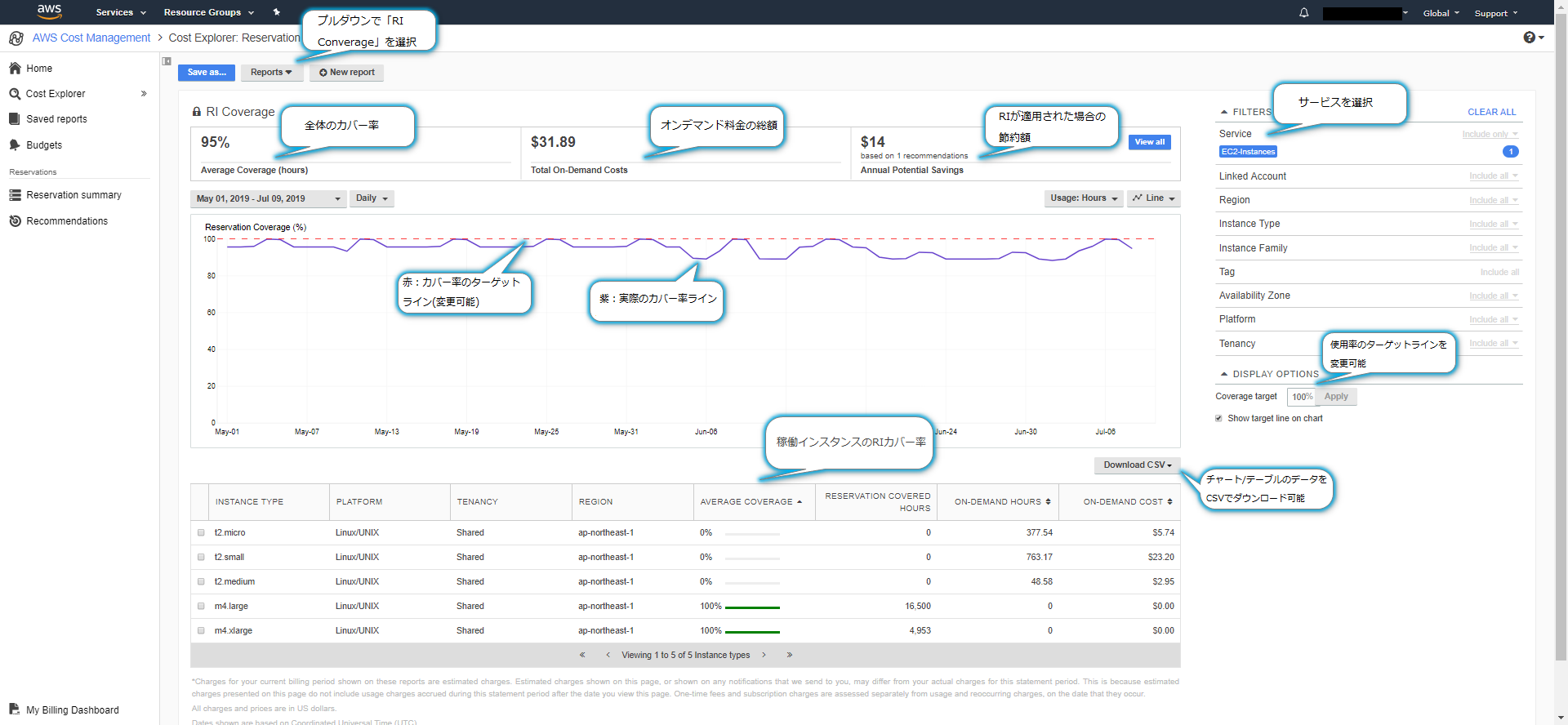The height and width of the screenshot is (725, 1568).
Task: Open Home in the sidebar
Action: 39,69
